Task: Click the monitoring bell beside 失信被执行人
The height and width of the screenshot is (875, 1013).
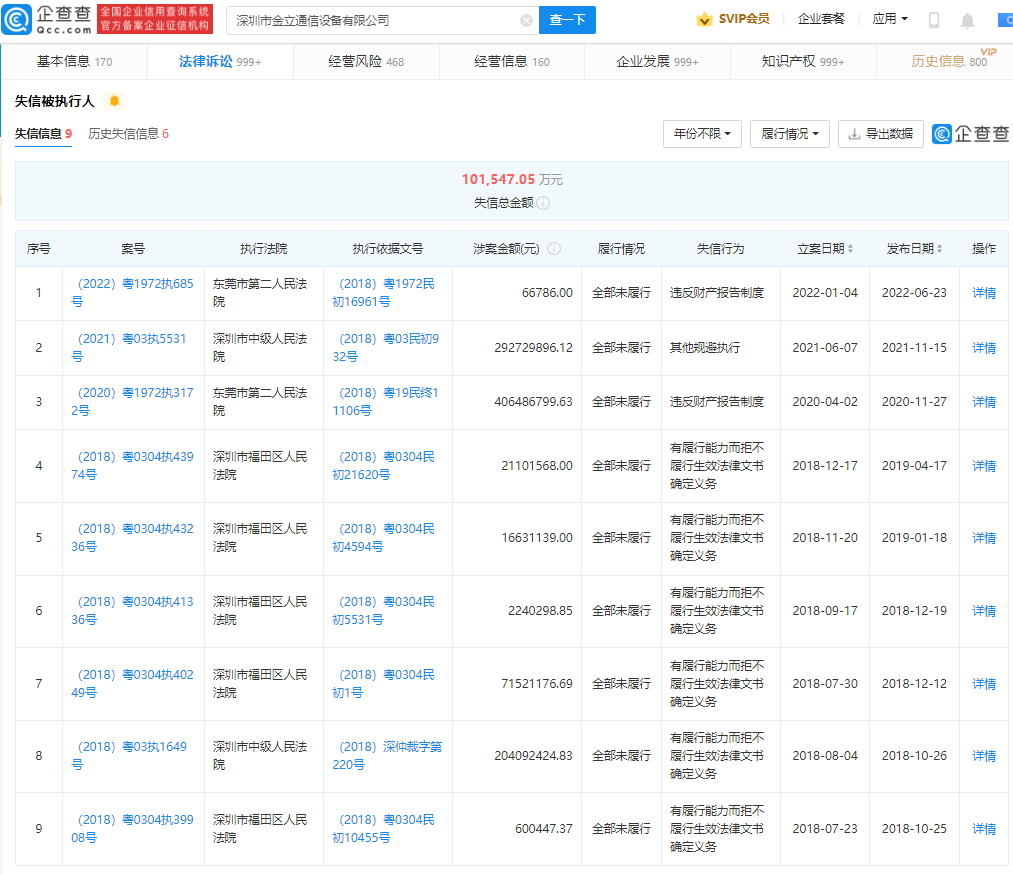Action: coord(113,100)
